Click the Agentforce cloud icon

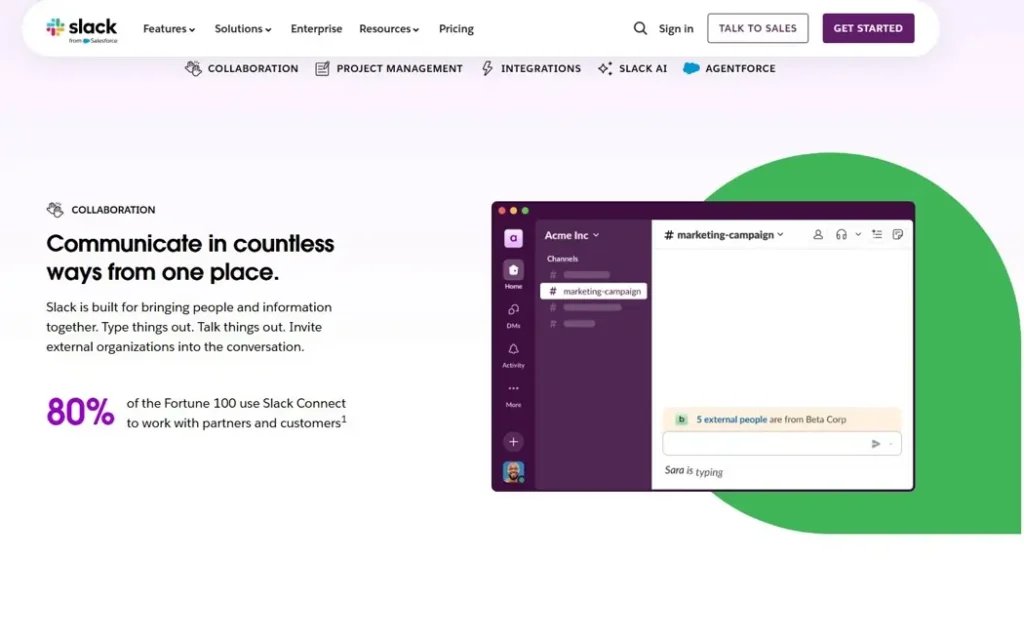pyautogui.click(x=691, y=68)
